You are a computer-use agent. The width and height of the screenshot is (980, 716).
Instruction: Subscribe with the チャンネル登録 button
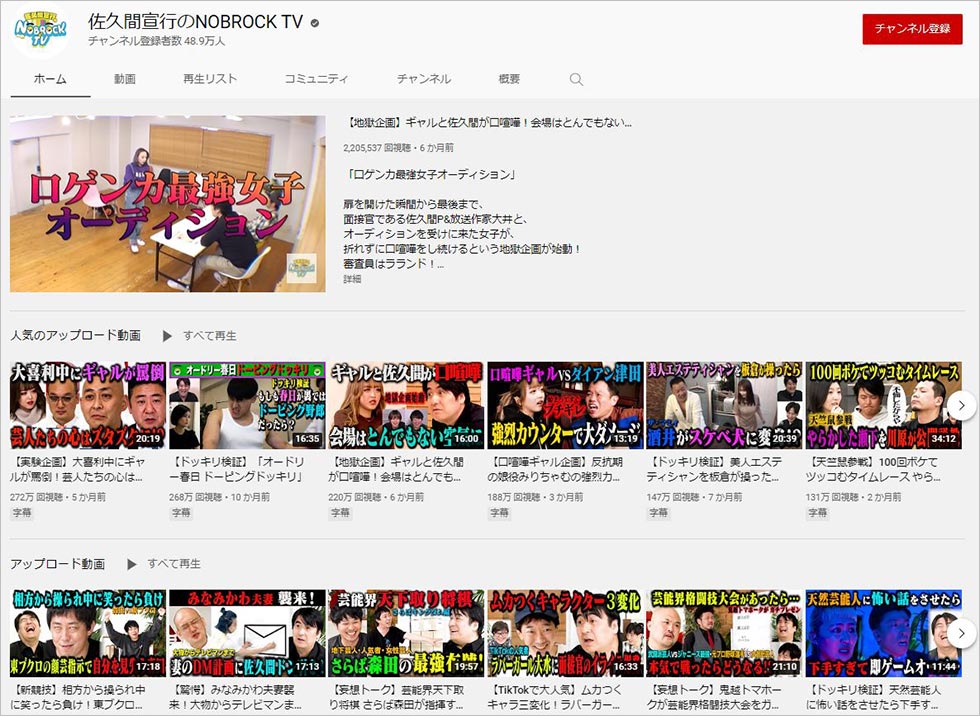pos(912,29)
